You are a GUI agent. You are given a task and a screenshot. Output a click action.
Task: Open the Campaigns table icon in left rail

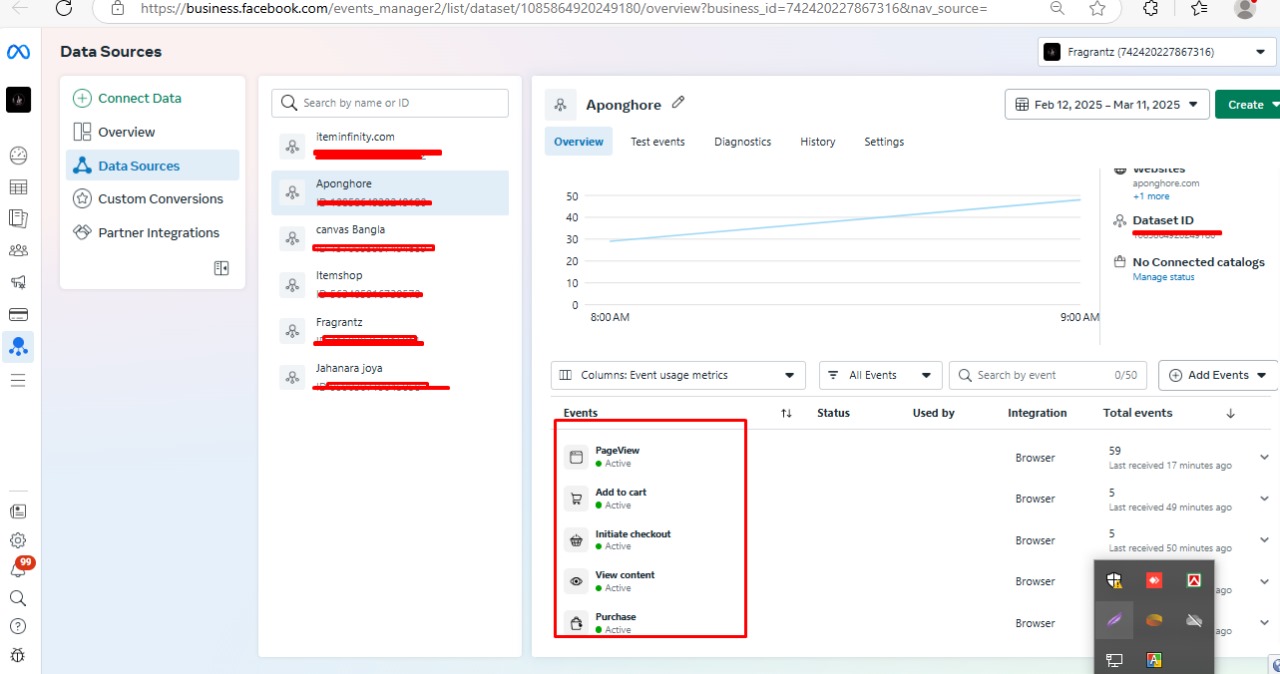(x=18, y=187)
